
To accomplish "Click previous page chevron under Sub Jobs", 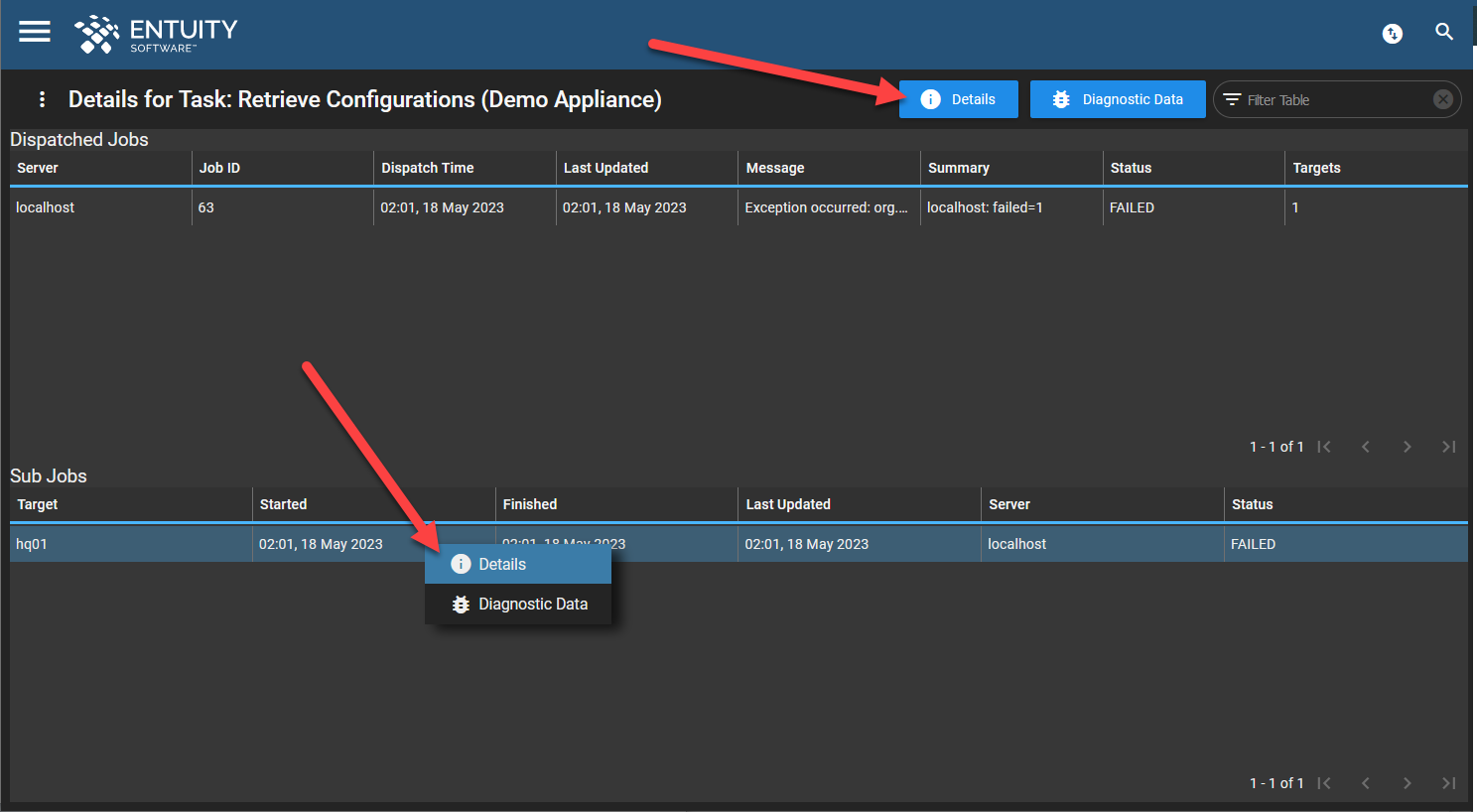I will pyautogui.click(x=1365, y=783).
